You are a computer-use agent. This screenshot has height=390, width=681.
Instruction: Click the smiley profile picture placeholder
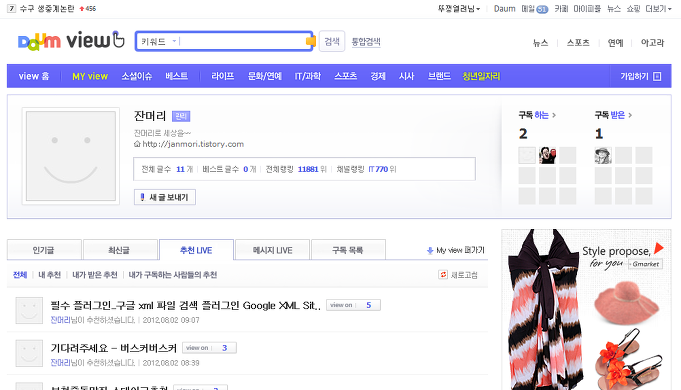coord(71,156)
